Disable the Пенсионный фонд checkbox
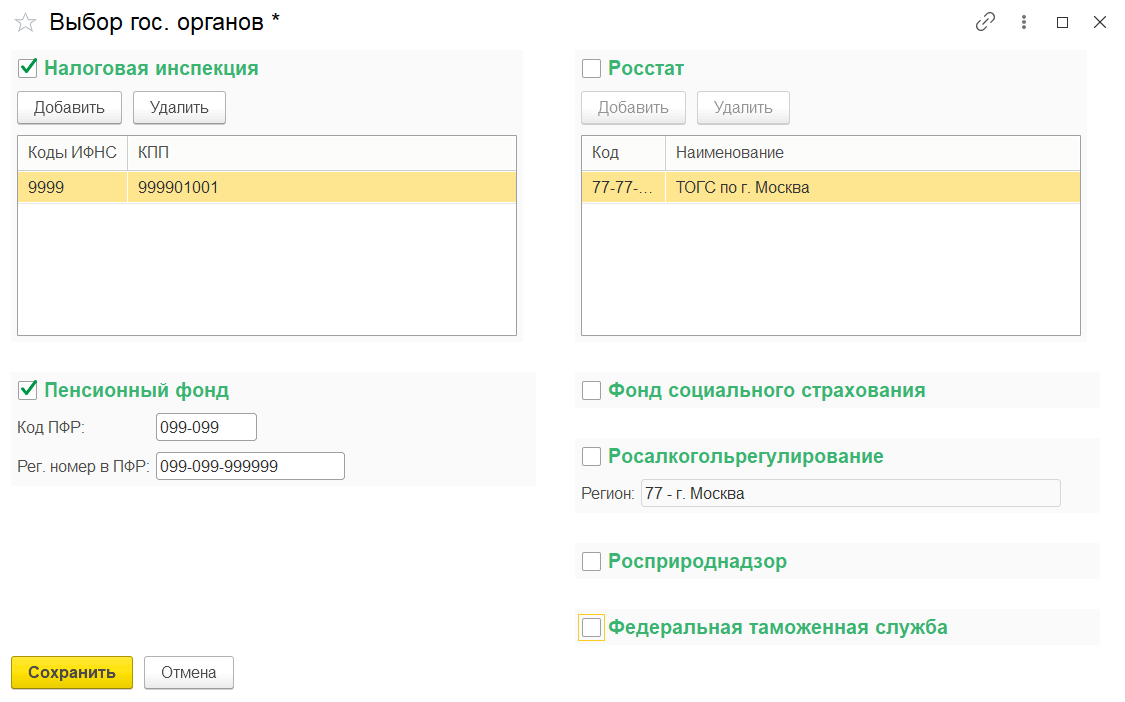This screenshot has width=1125, height=702. pos(28,390)
